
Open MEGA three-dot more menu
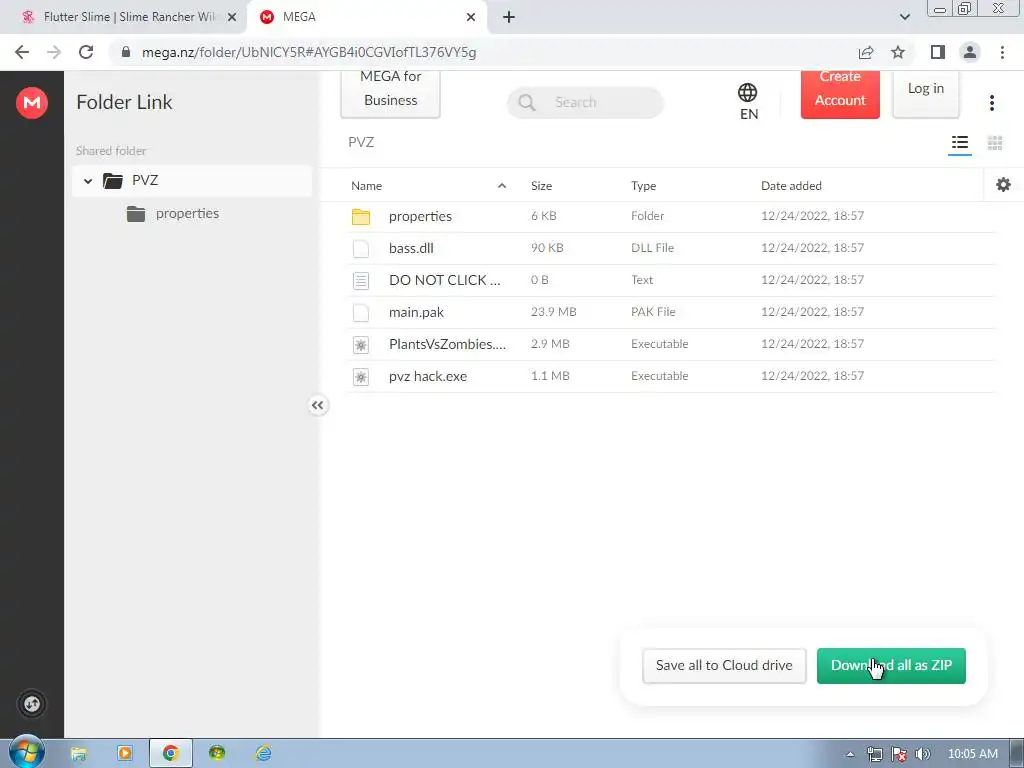click(x=991, y=103)
